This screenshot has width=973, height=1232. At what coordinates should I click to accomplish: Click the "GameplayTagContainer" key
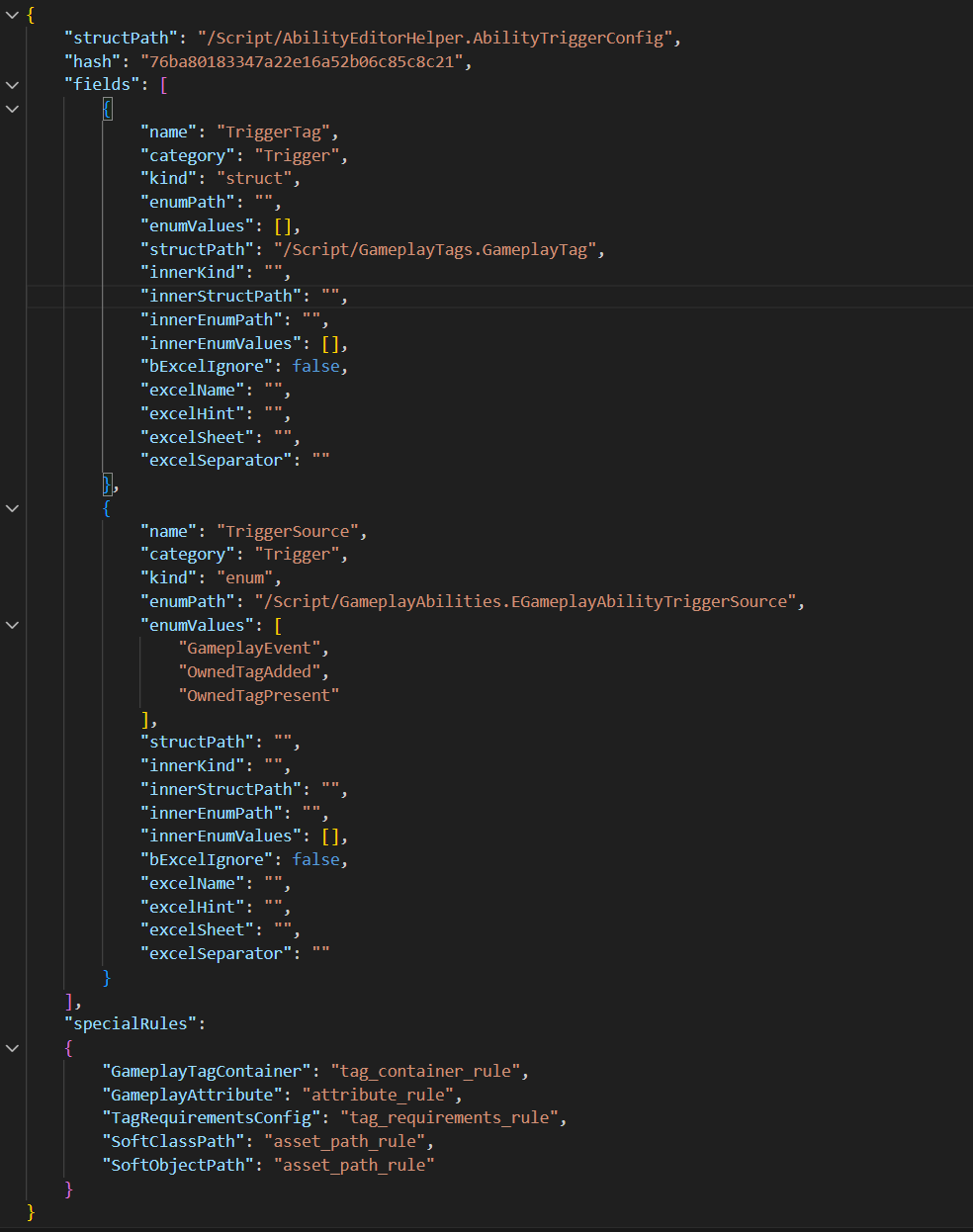[207, 1071]
